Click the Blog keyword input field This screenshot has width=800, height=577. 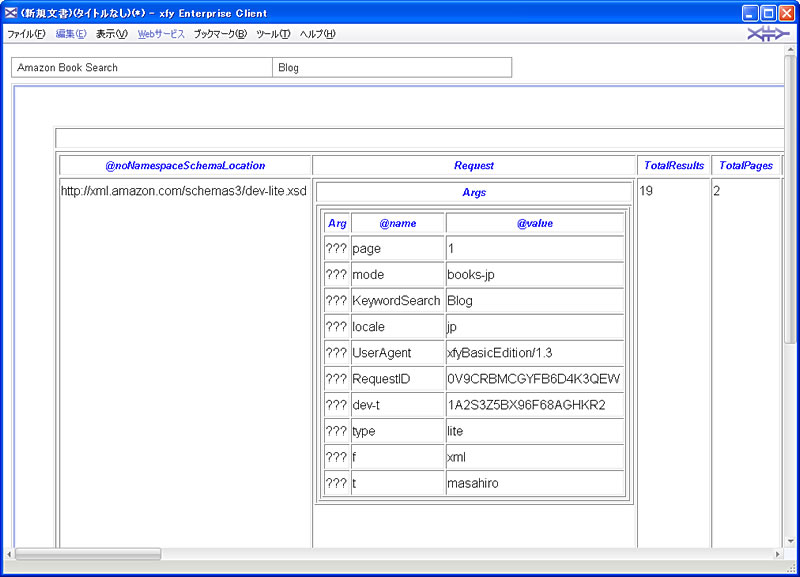391,68
